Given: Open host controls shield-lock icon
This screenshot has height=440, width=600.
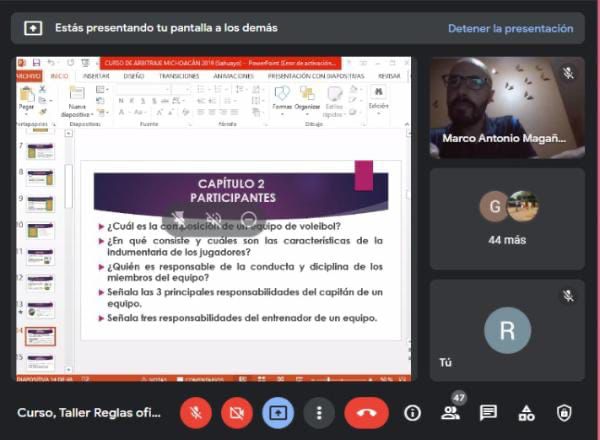Looking at the screenshot, I should tap(564, 412).
